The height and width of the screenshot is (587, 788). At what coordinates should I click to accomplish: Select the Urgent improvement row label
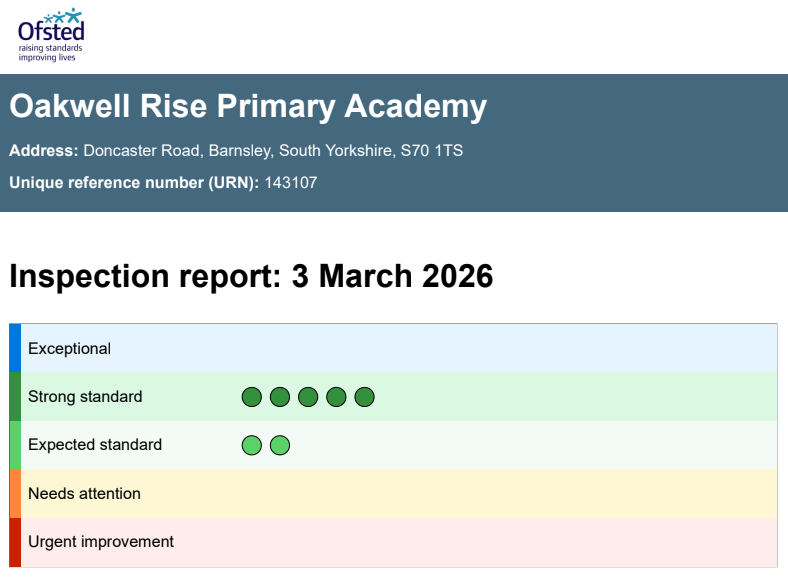[101, 542]
